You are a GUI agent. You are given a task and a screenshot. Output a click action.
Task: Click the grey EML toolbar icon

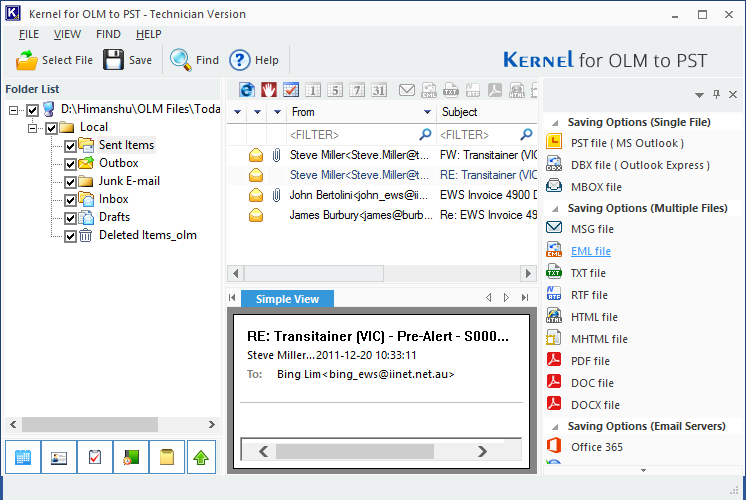pos(429,89)
